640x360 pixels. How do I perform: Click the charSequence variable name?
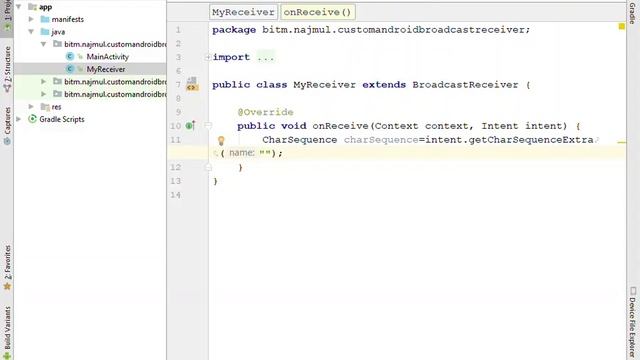pyautogui.click(x=381, y=140)
